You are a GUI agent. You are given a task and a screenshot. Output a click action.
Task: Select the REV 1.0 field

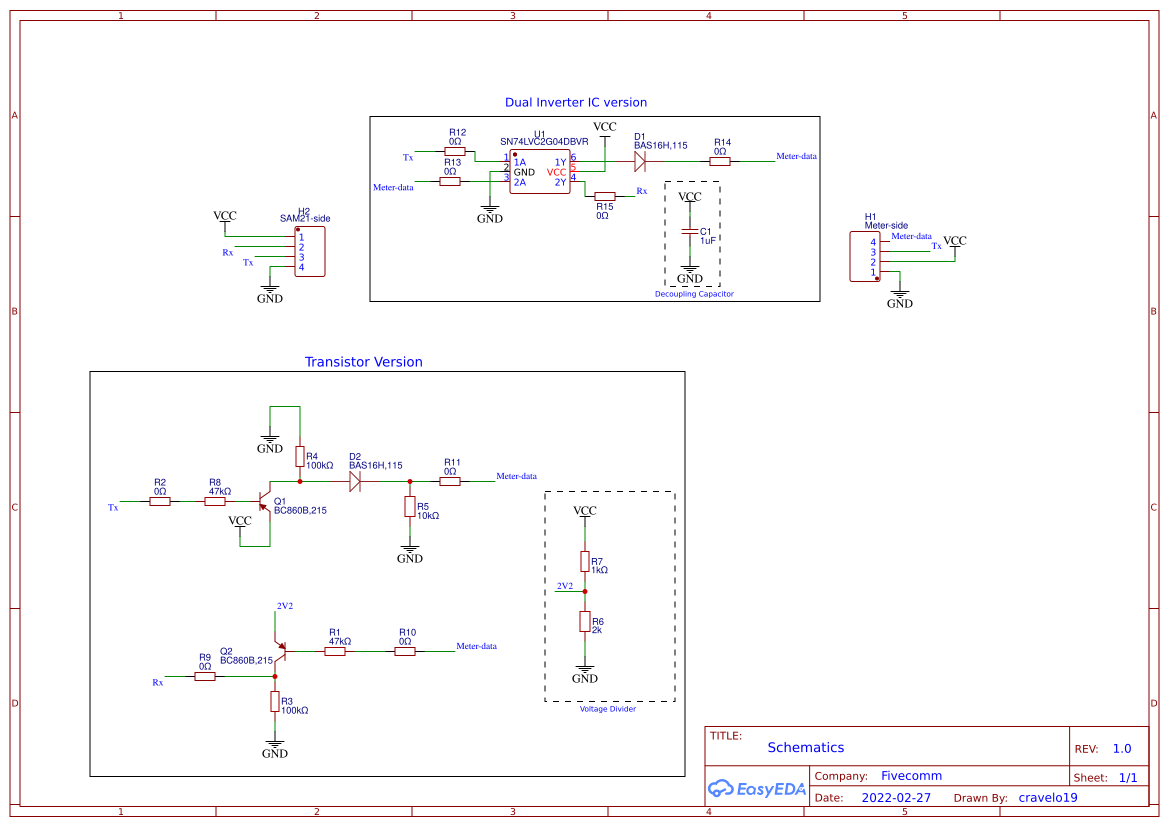pyautogui.click(x=1121, y=748)
